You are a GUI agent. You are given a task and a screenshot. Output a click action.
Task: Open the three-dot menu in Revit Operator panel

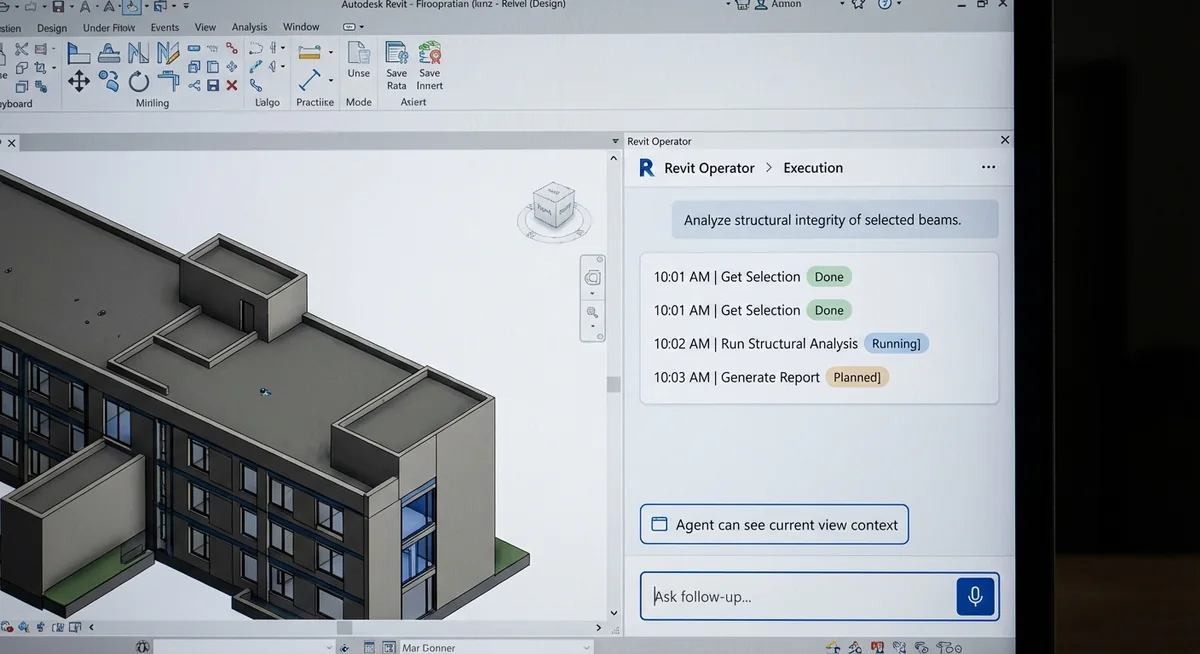[988, 167]
